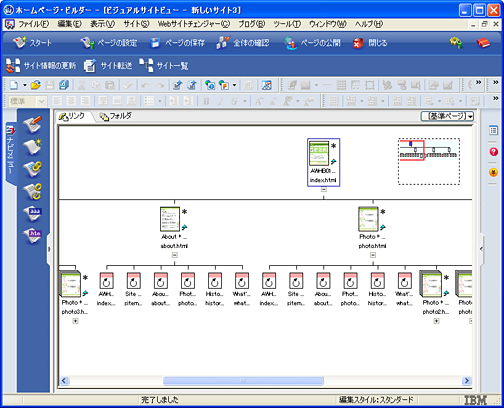Click the open folder icon

pos(35,85)
